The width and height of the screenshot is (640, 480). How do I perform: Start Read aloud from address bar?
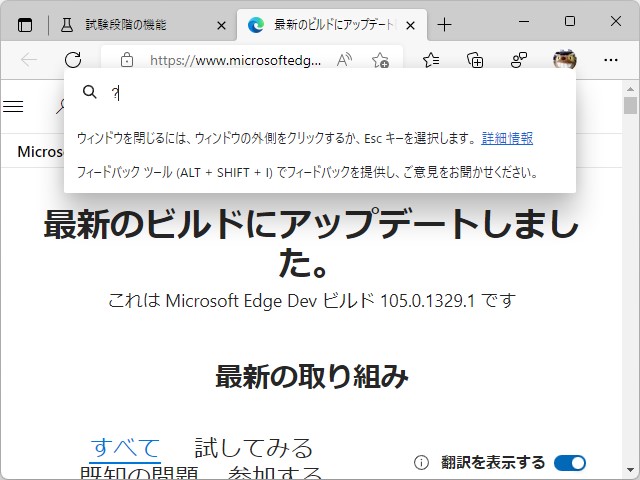pyautogui.click(x=344, y=60)
